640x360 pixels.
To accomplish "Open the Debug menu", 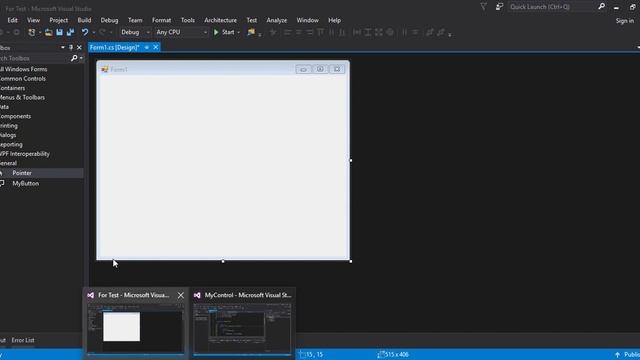I will pos(109,20).
